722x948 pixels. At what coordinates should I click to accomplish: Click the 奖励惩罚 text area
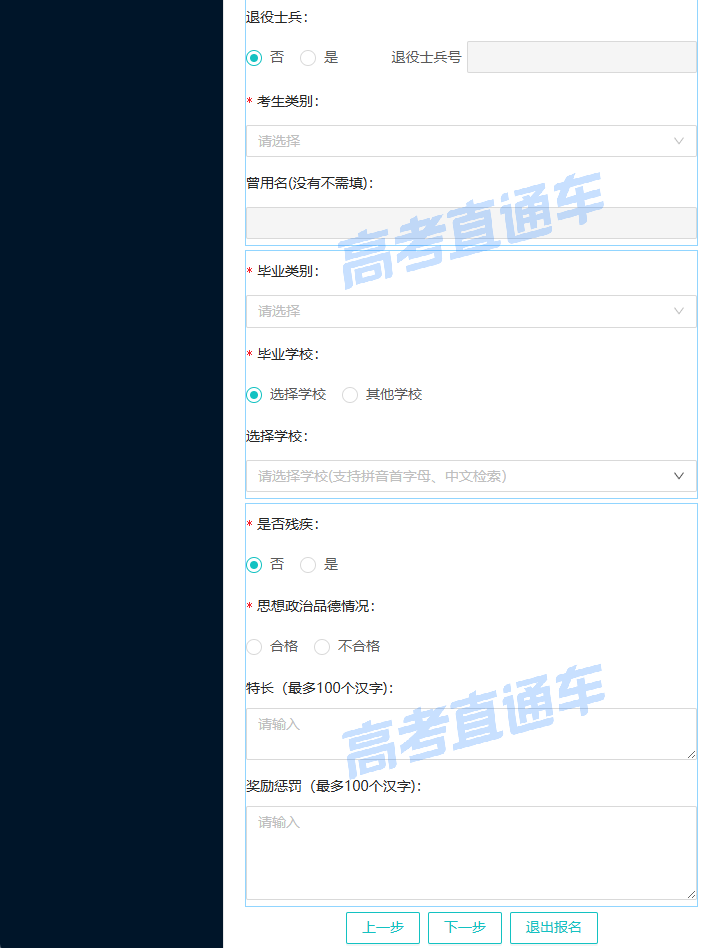(471, 853)
